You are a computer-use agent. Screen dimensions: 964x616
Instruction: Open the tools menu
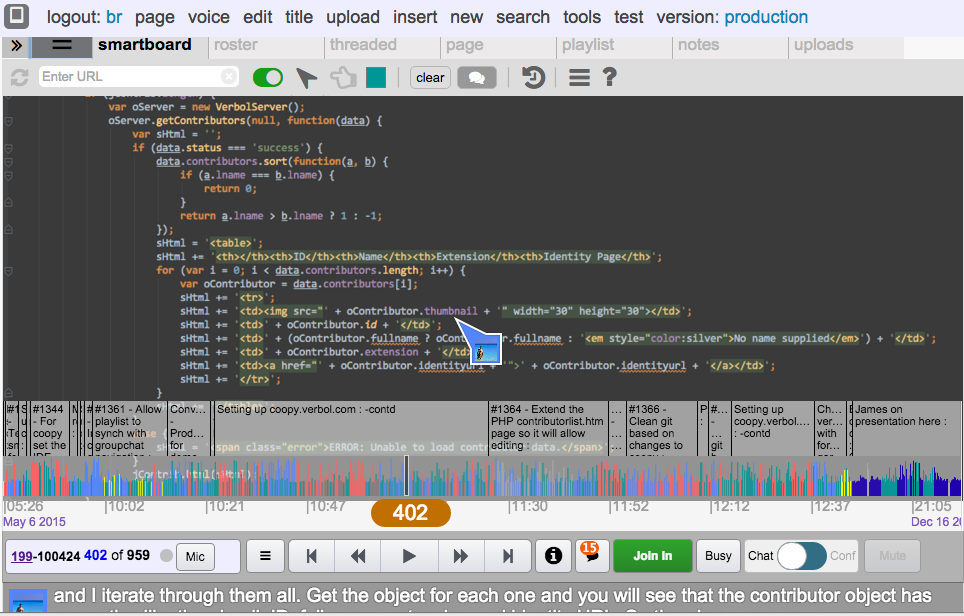click(x=582, y=17)
